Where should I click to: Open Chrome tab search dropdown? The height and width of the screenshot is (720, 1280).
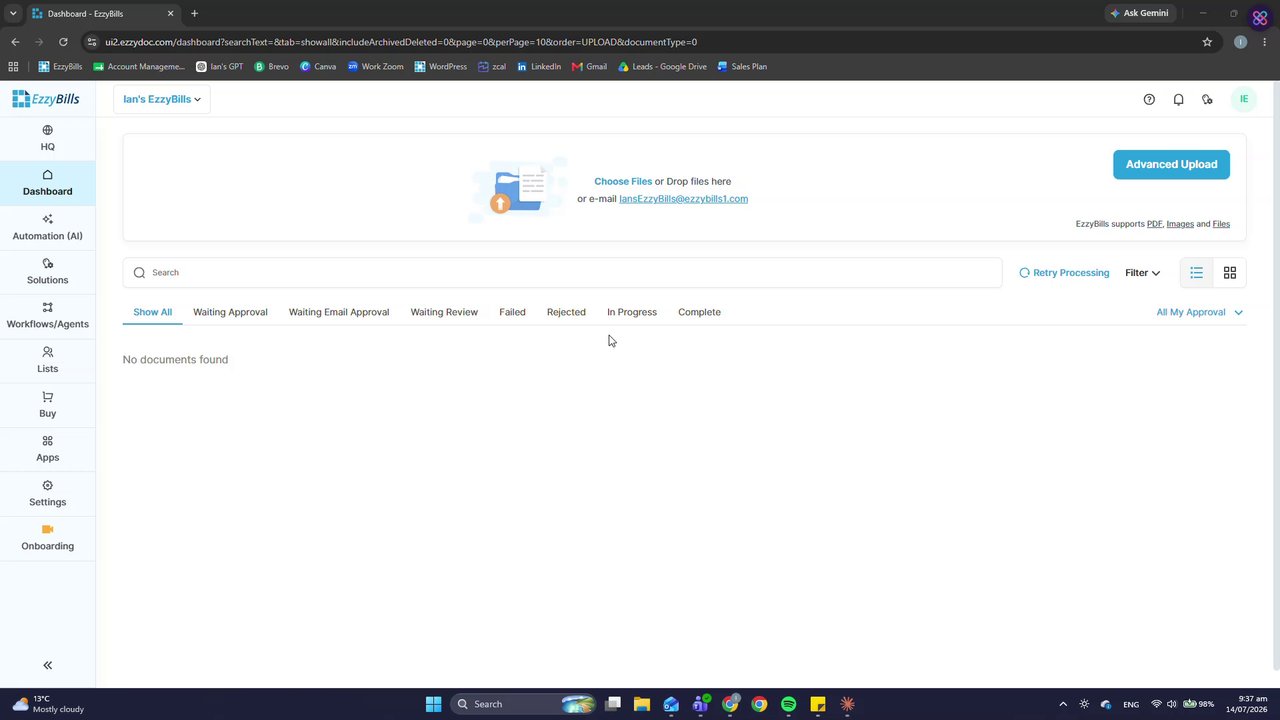pos(13,13)
